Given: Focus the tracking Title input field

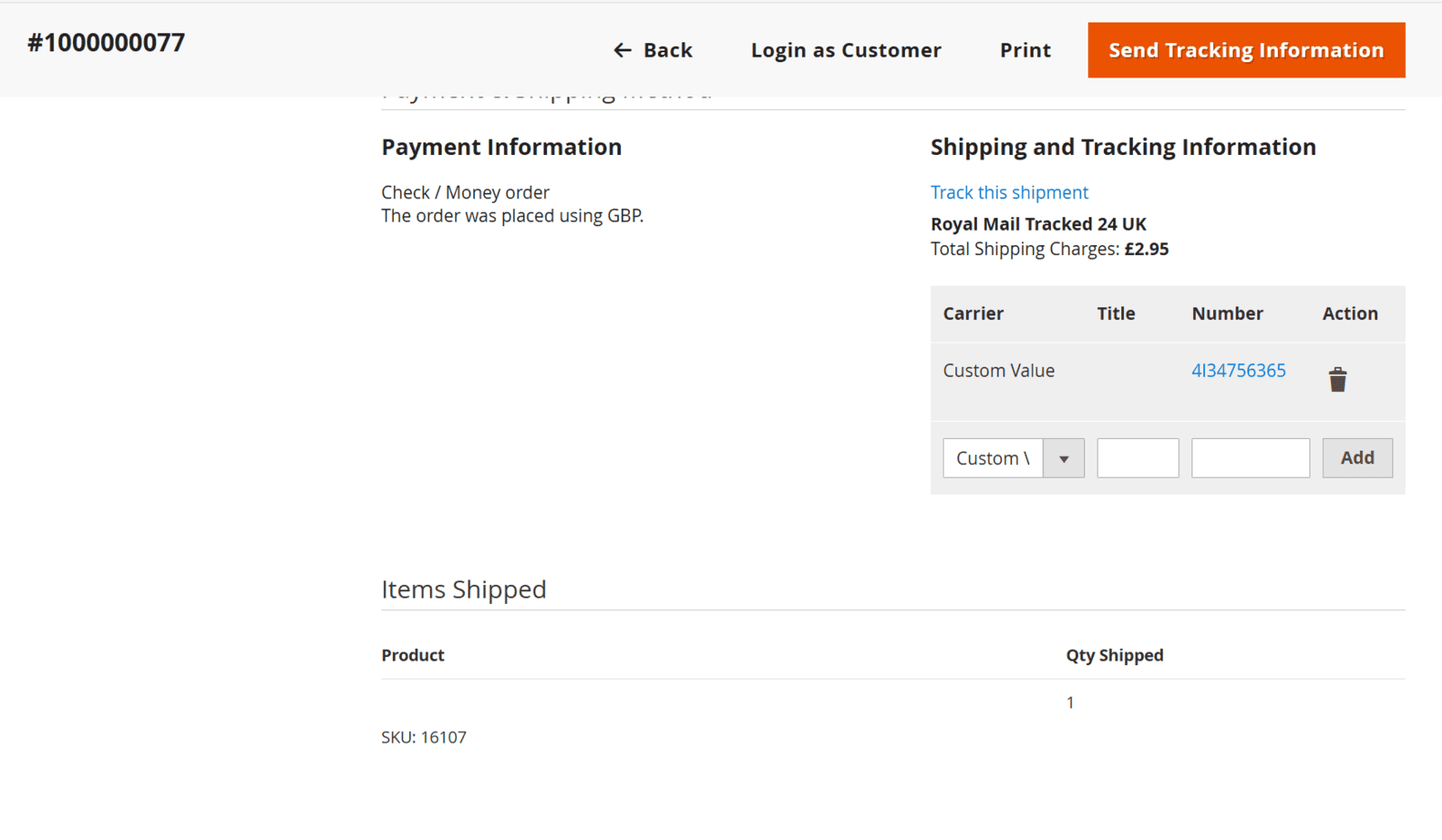Looking at the screenshot, I should pyautogui.click(x=1137, y=459).
